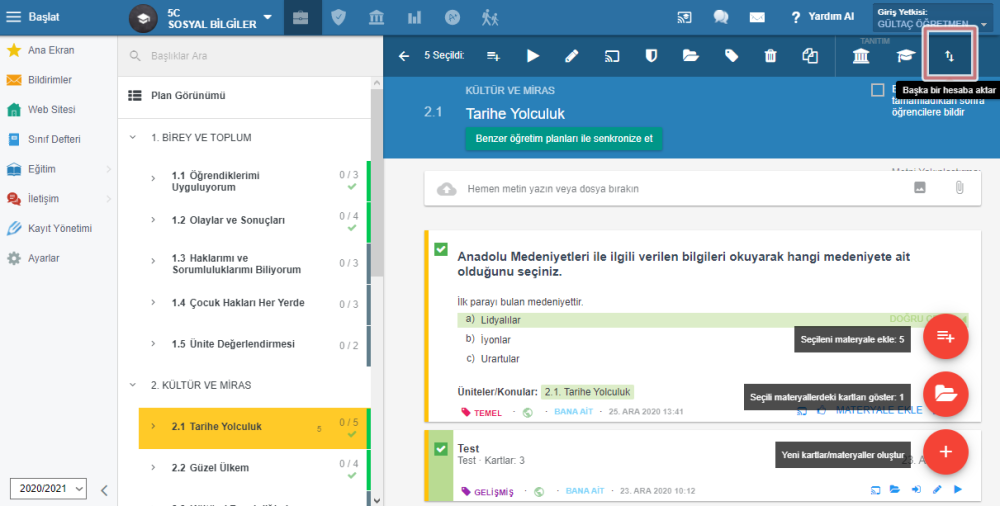1000x506 pixels.
Task: Click the graduation cap icon in toolbar
Action: 906,56
